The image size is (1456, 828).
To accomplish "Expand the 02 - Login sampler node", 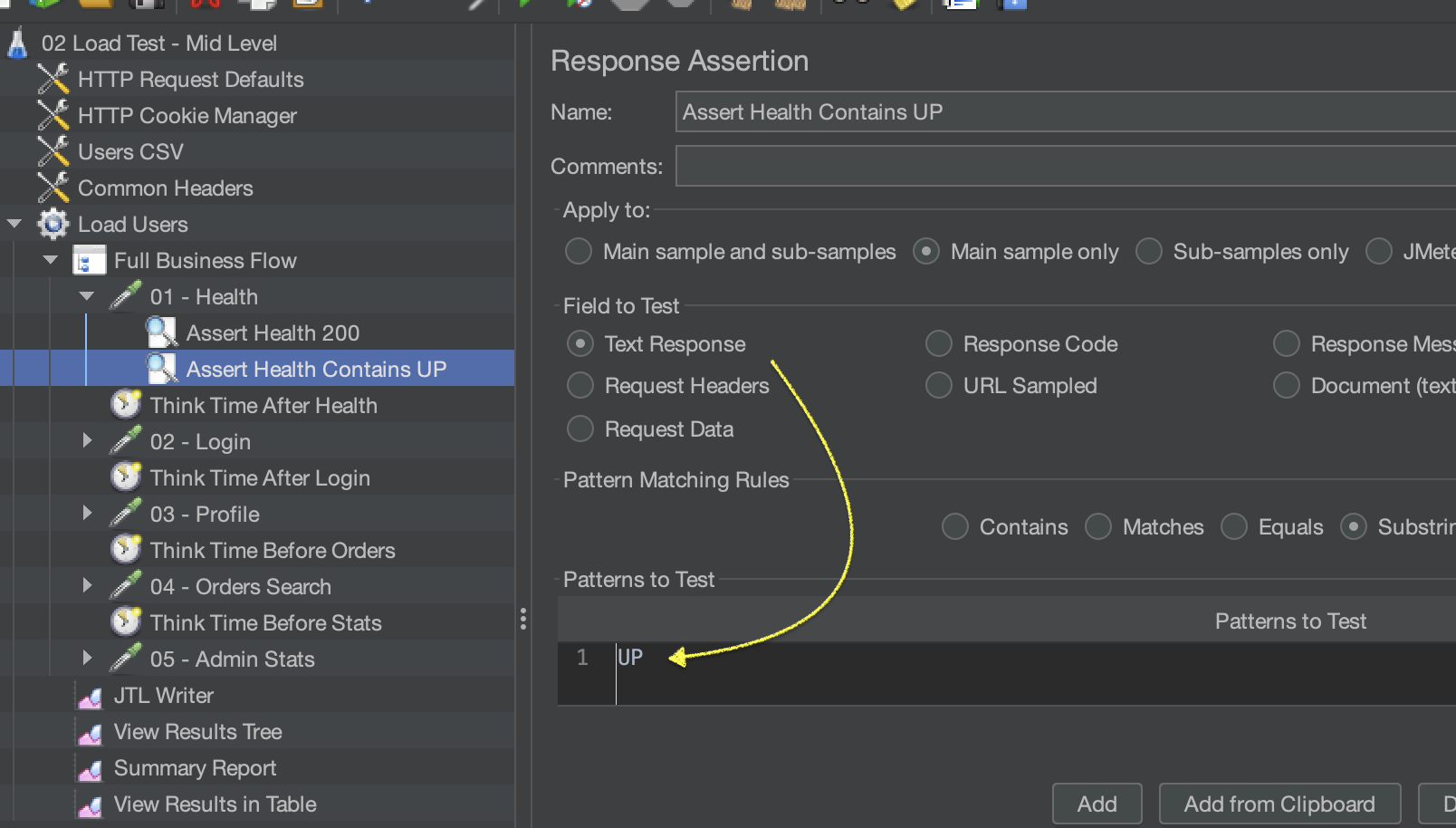I will [x=87, y=441].
